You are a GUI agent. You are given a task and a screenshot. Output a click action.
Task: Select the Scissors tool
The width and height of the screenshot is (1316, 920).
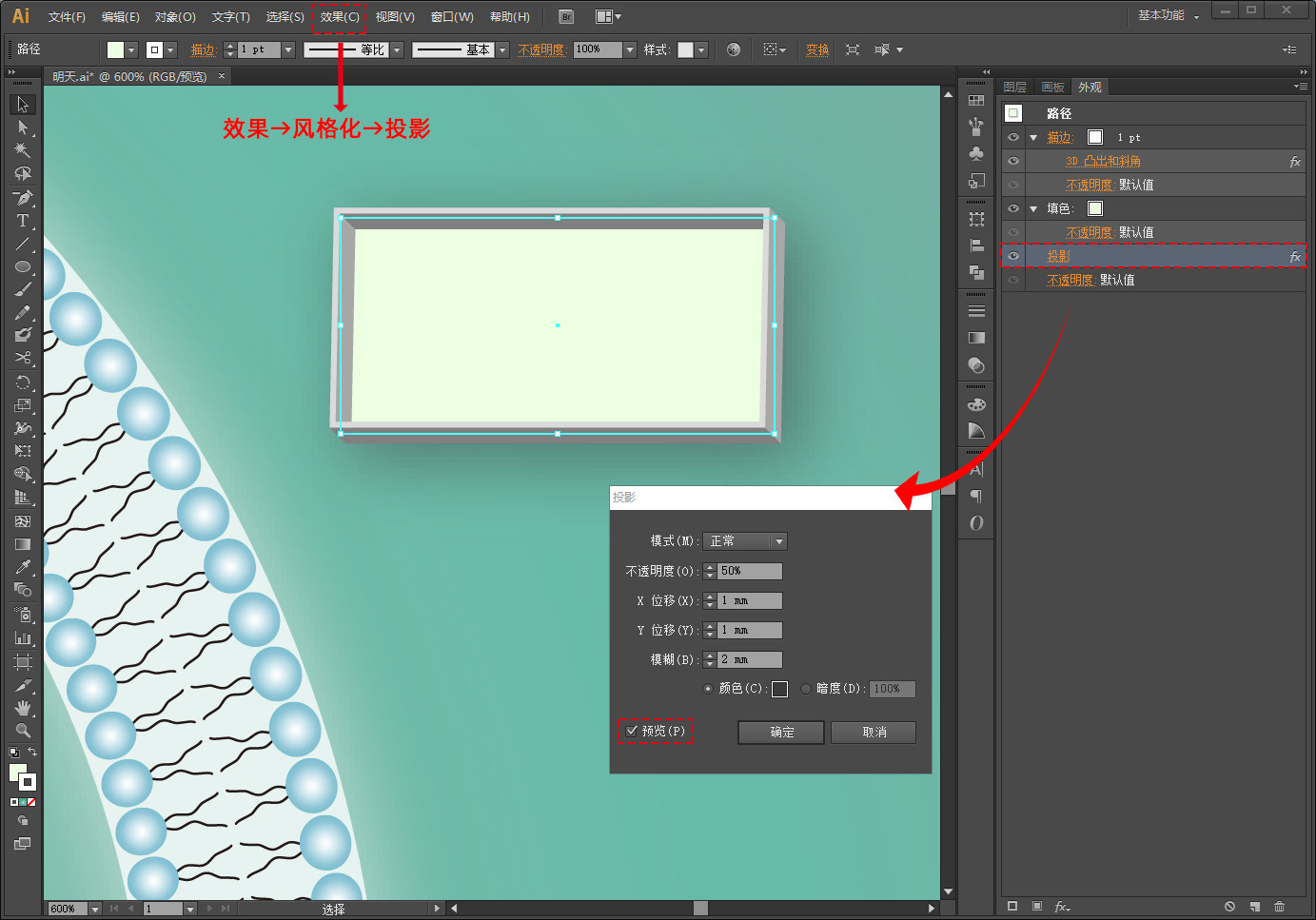click(23, 358)
